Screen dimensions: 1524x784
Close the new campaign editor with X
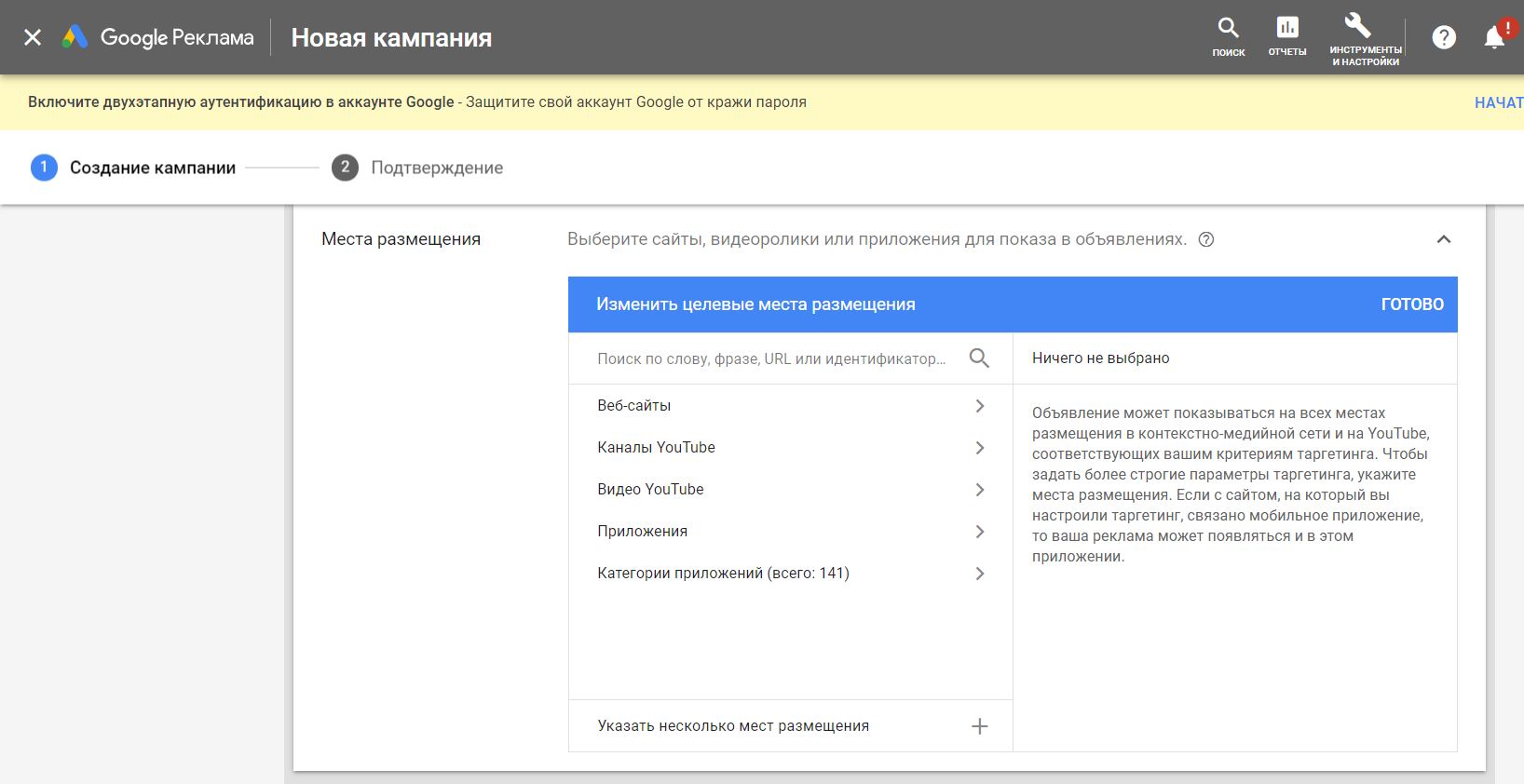33,37
